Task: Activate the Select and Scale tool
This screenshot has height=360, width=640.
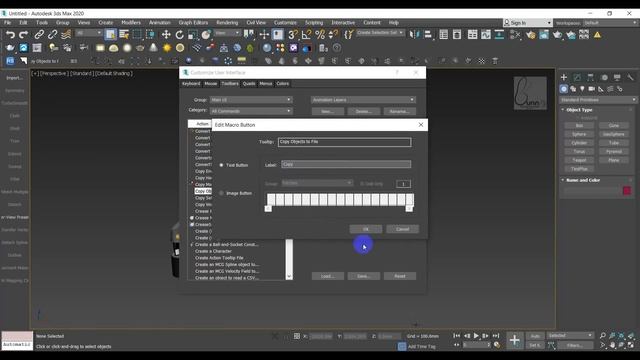Action: click(x=193, y=35)
